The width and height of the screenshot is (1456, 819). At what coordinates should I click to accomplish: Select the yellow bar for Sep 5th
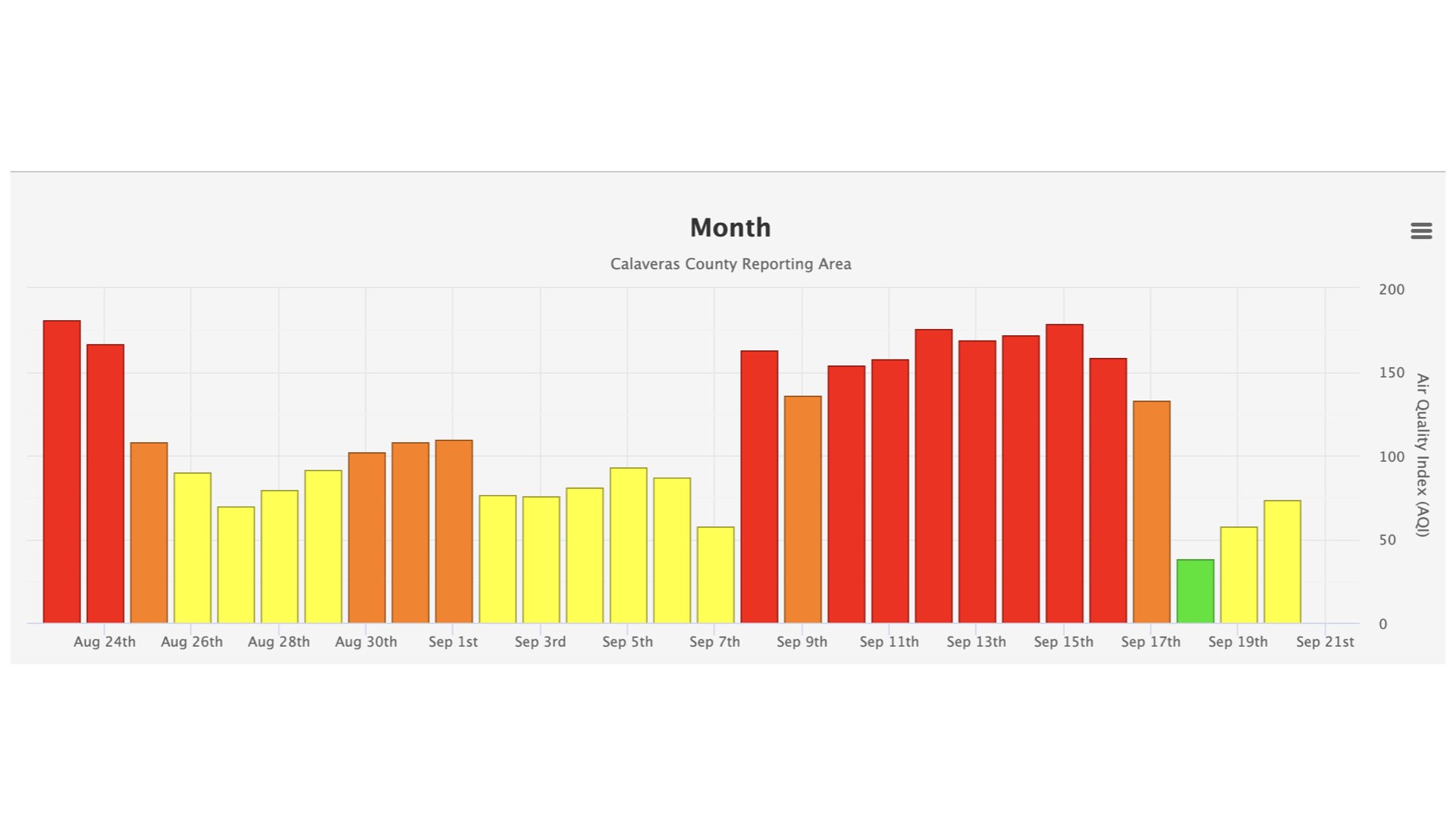point(629,545)
